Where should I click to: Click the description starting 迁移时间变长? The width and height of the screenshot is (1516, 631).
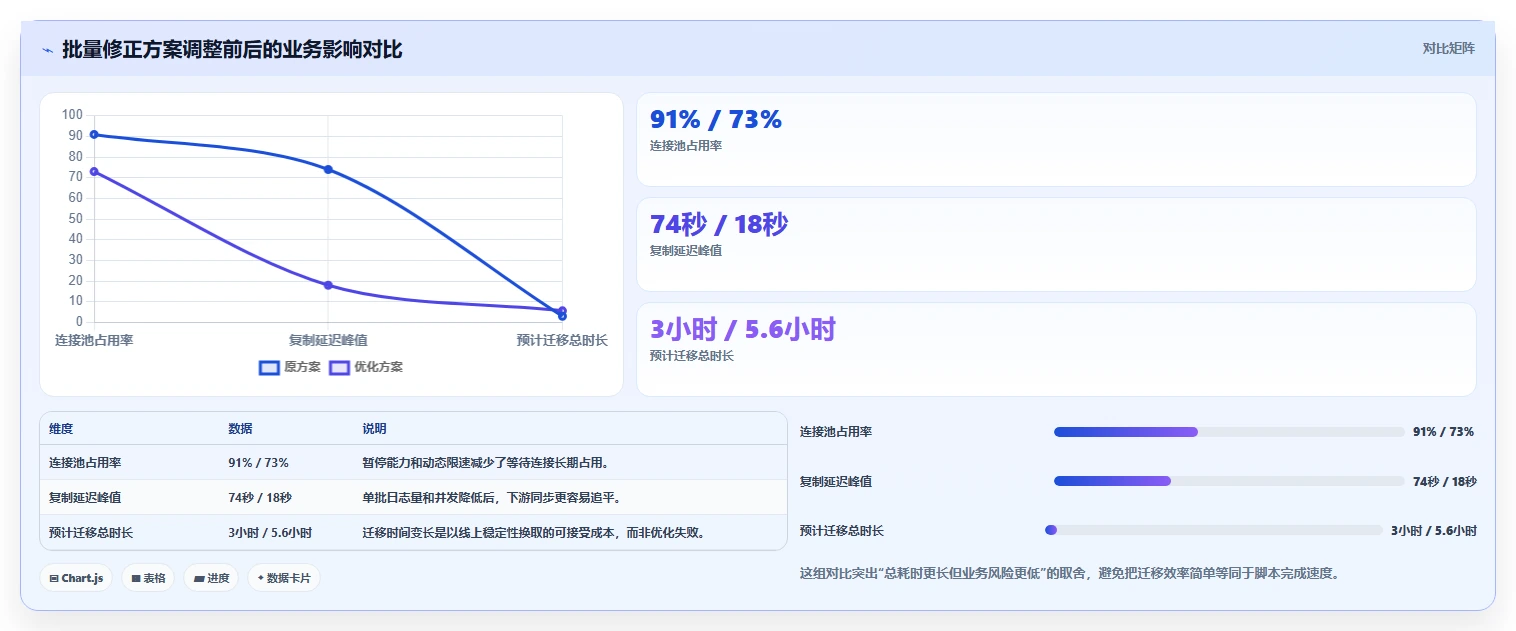tap(536, 532)
